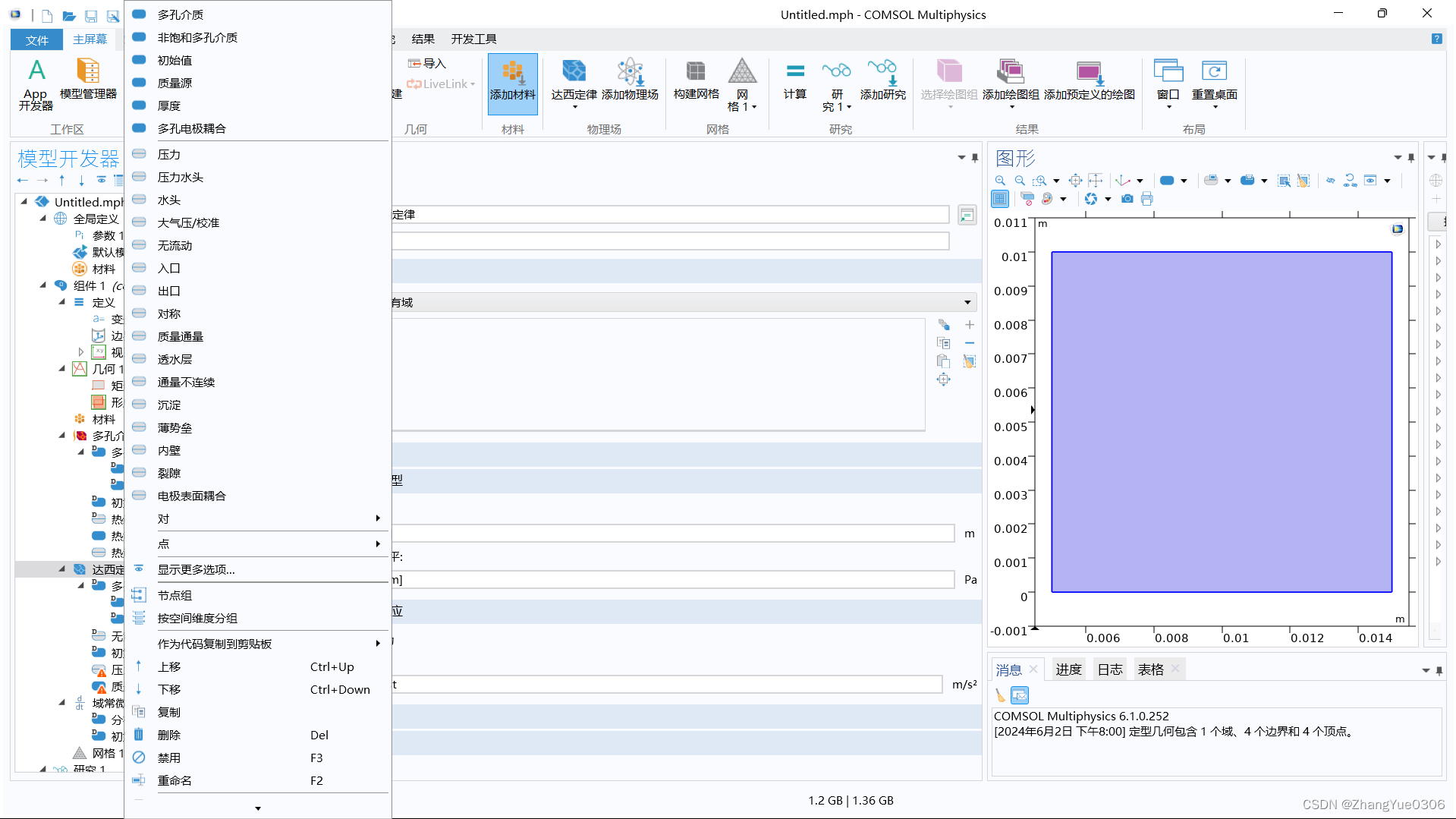Switch to the 主屏幕 ribbon tab
1456x819 pixels.
click(90, 39)
